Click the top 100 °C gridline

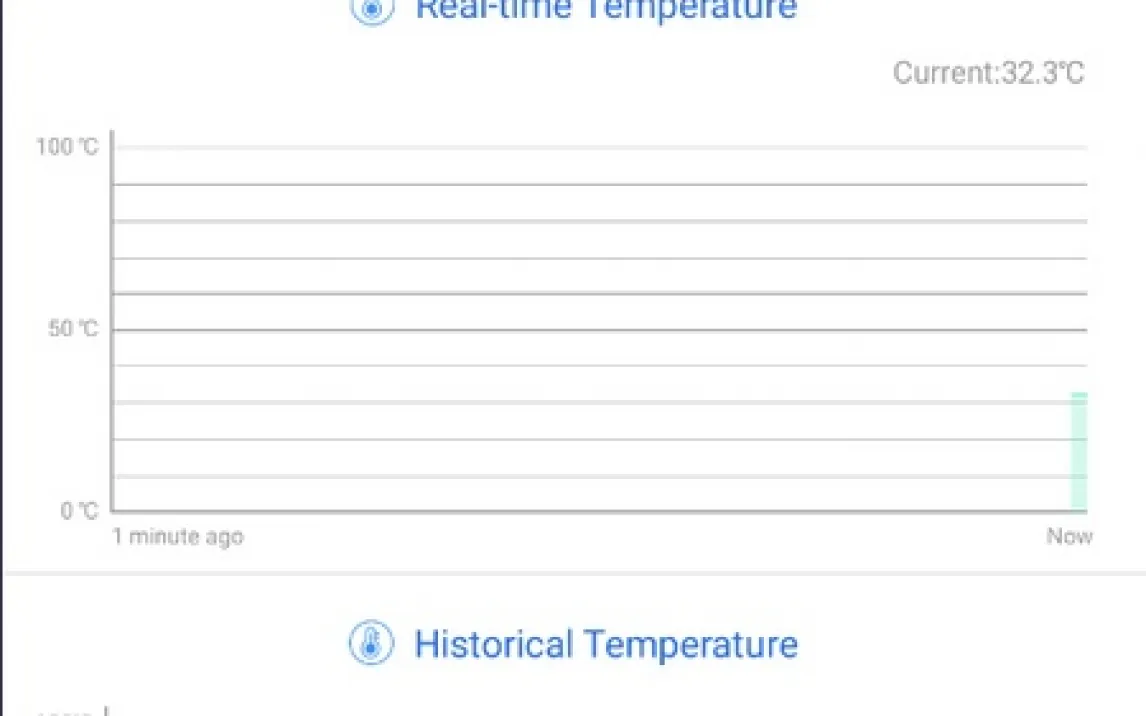(x=600, y=148)
